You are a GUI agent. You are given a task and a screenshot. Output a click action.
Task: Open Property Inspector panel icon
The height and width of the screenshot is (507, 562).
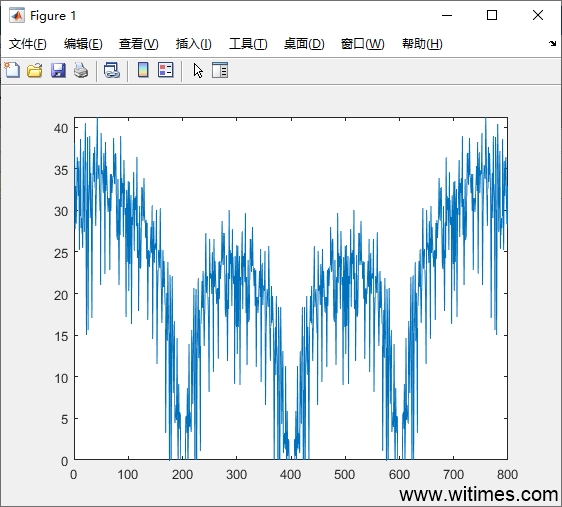220,70
